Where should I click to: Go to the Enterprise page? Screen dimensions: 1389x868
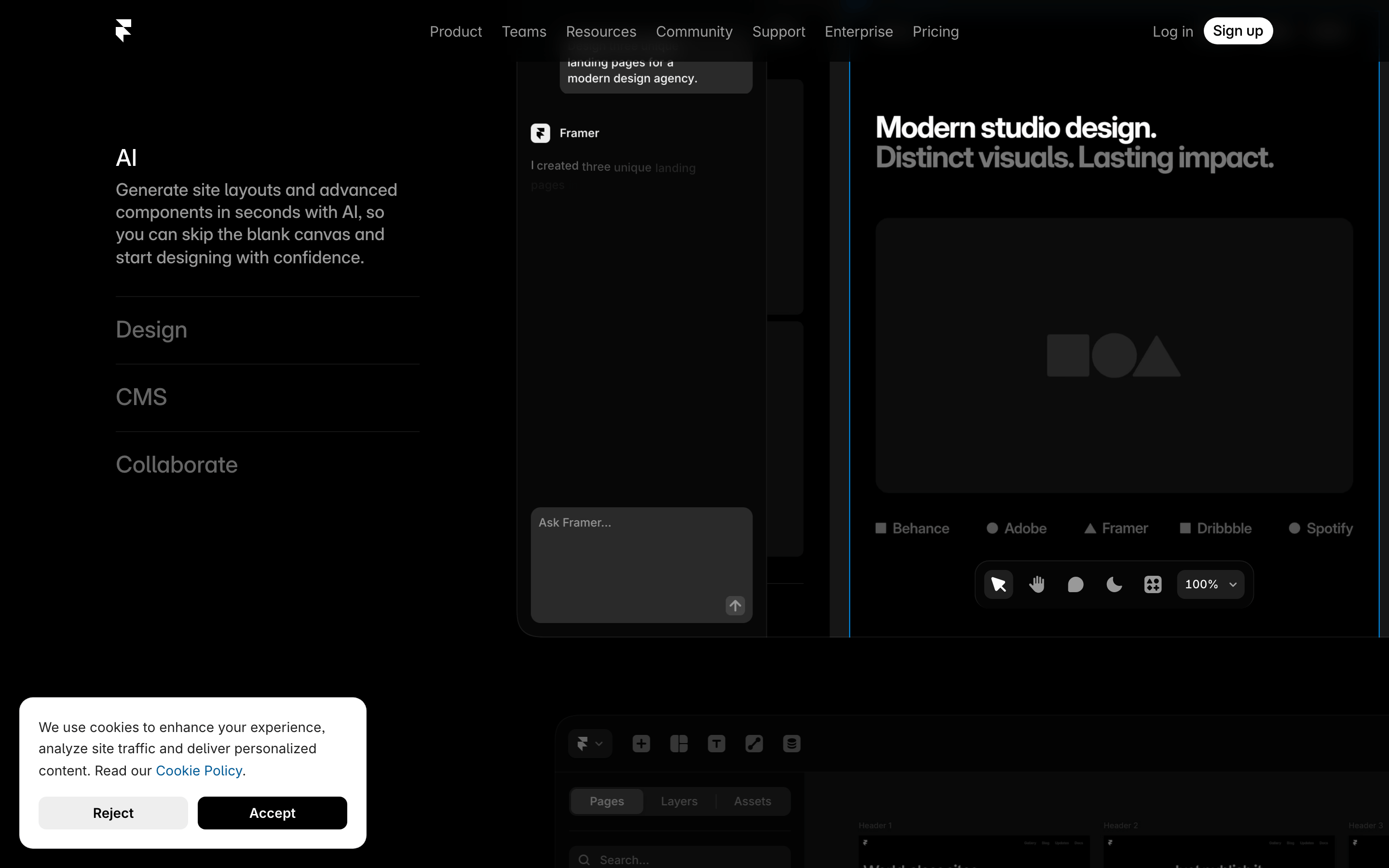858,31
